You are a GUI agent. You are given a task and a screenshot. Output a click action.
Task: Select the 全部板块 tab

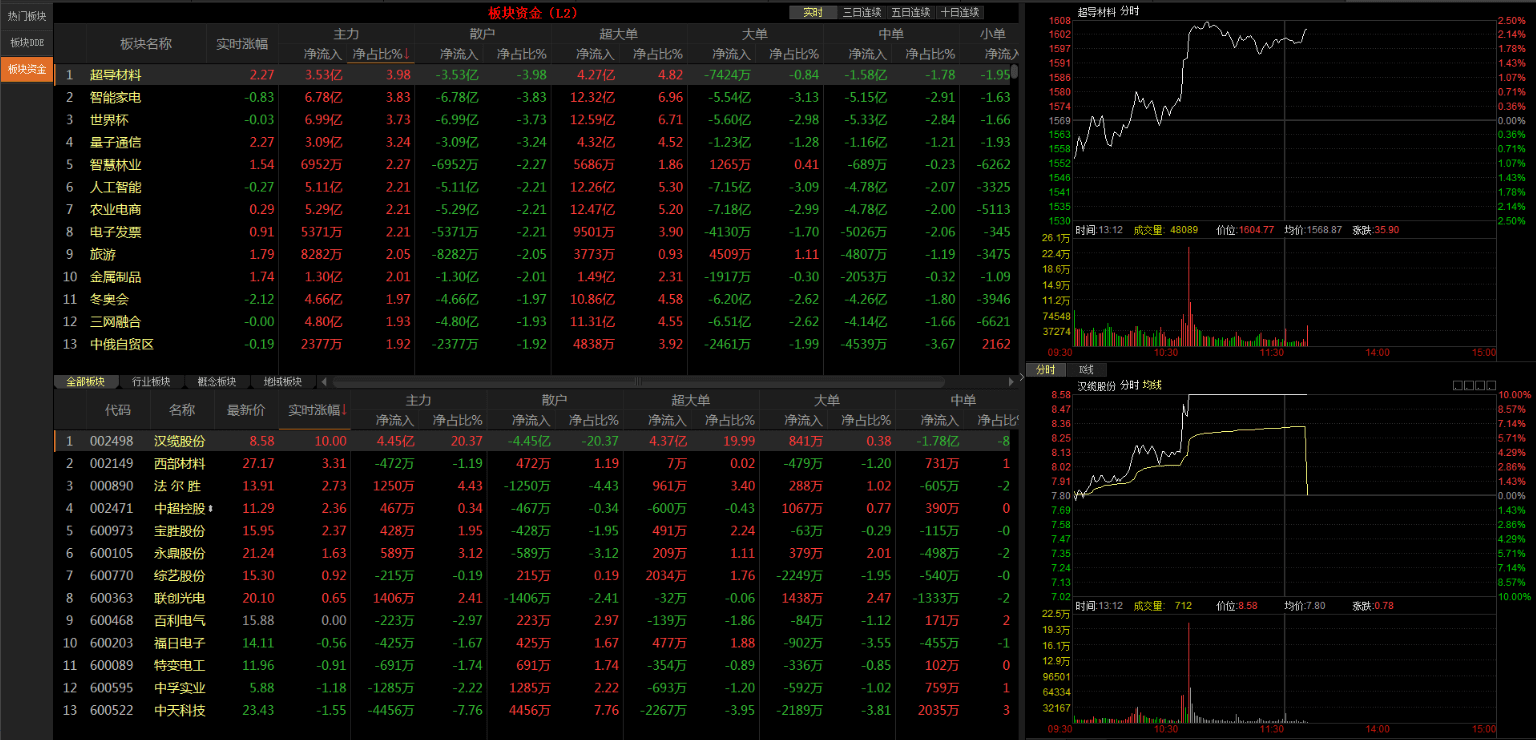pos(86,382)
